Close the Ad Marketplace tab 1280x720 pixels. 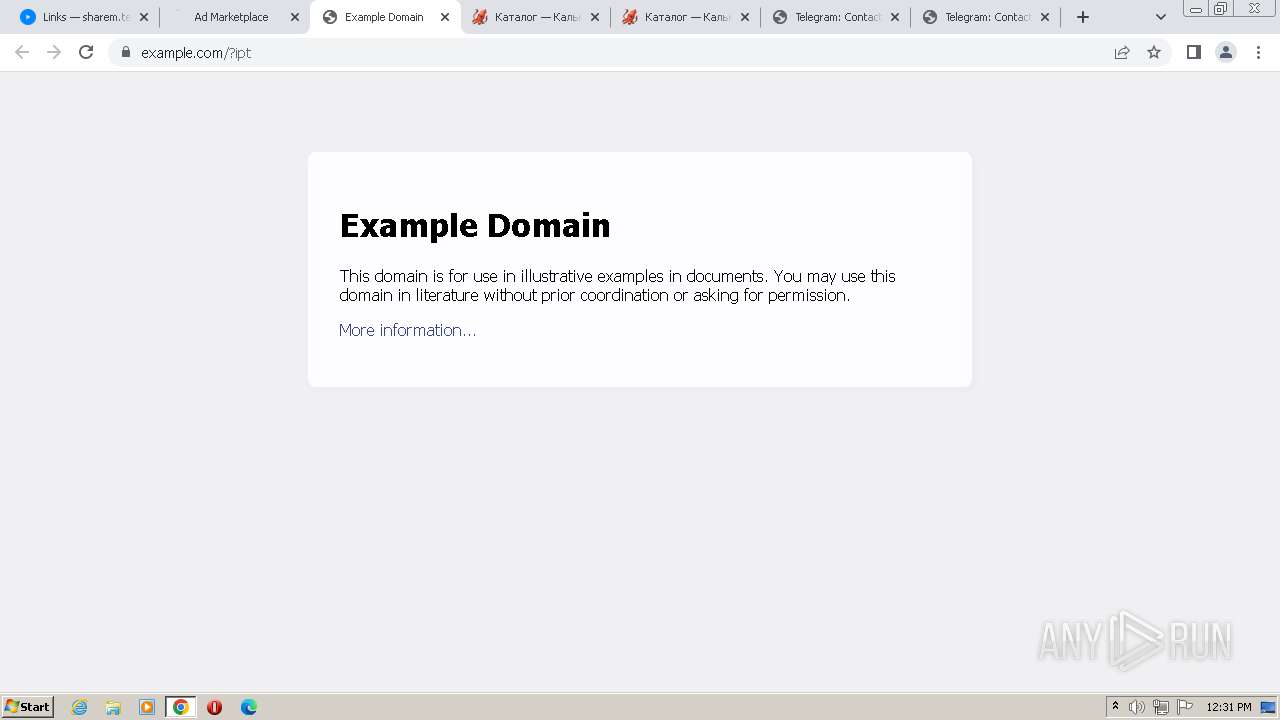click(294, 17)
